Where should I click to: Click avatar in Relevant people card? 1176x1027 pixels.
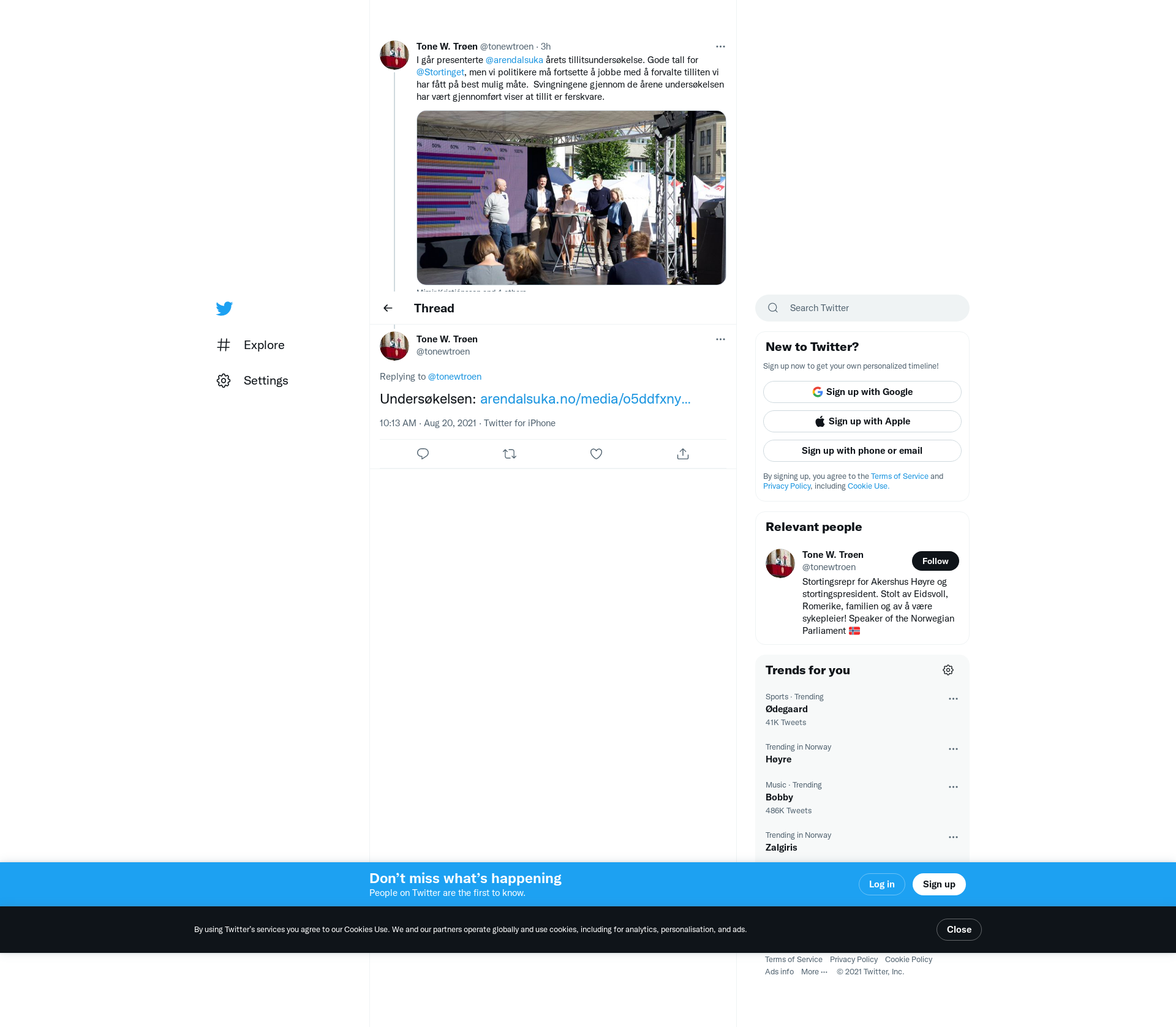tap(780, 563)
